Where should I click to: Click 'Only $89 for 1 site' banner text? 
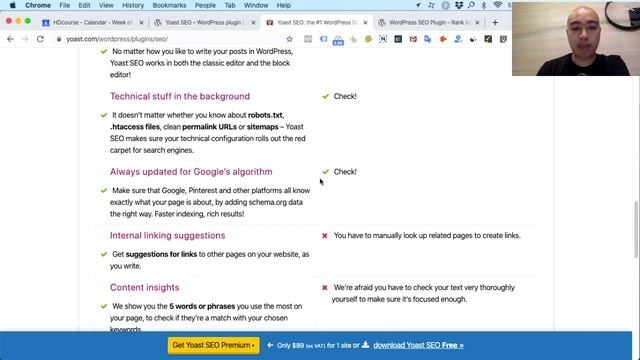point(314,345)
